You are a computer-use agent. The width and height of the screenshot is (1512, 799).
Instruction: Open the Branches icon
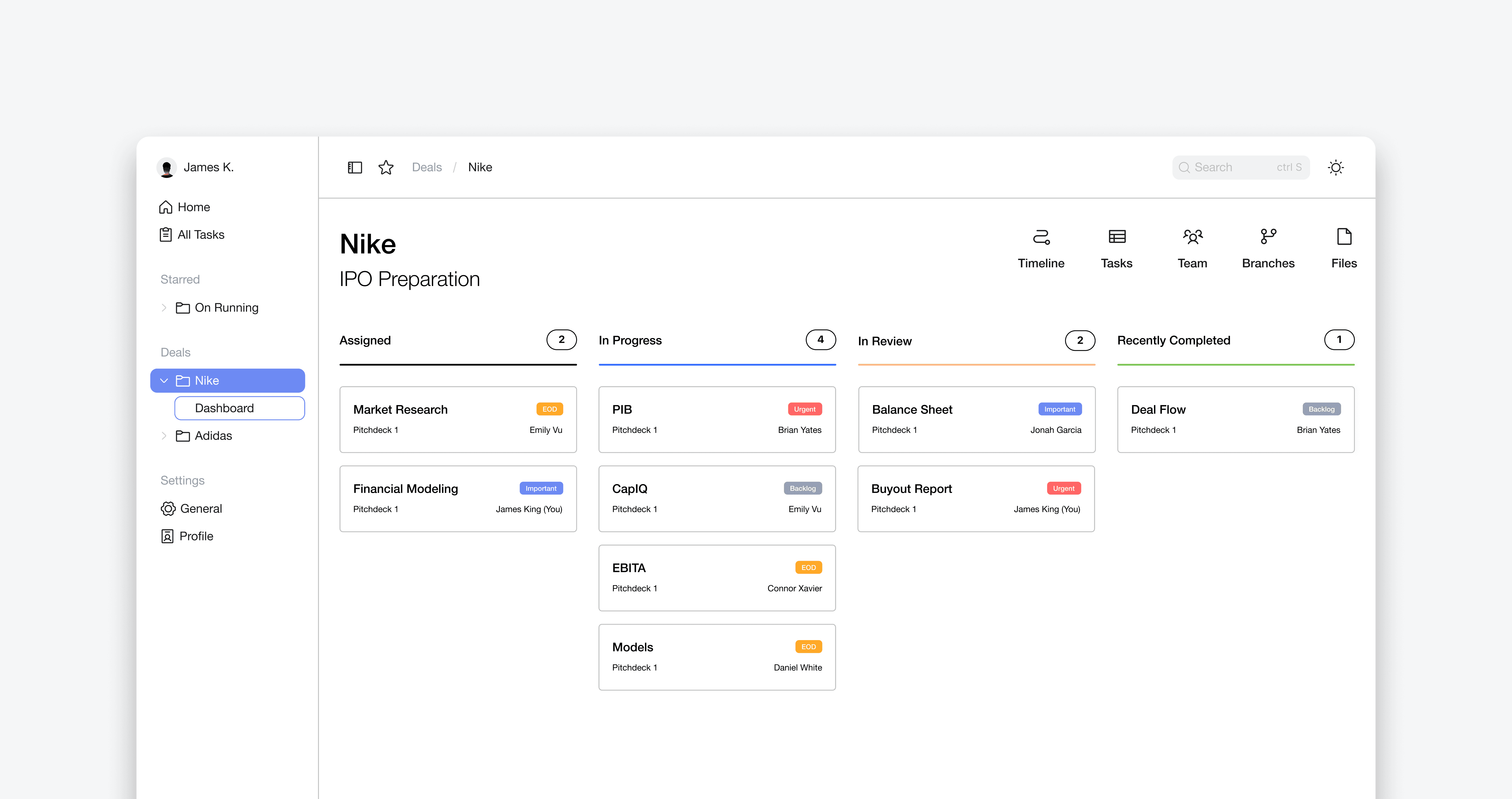click(x=1268, y=236)
